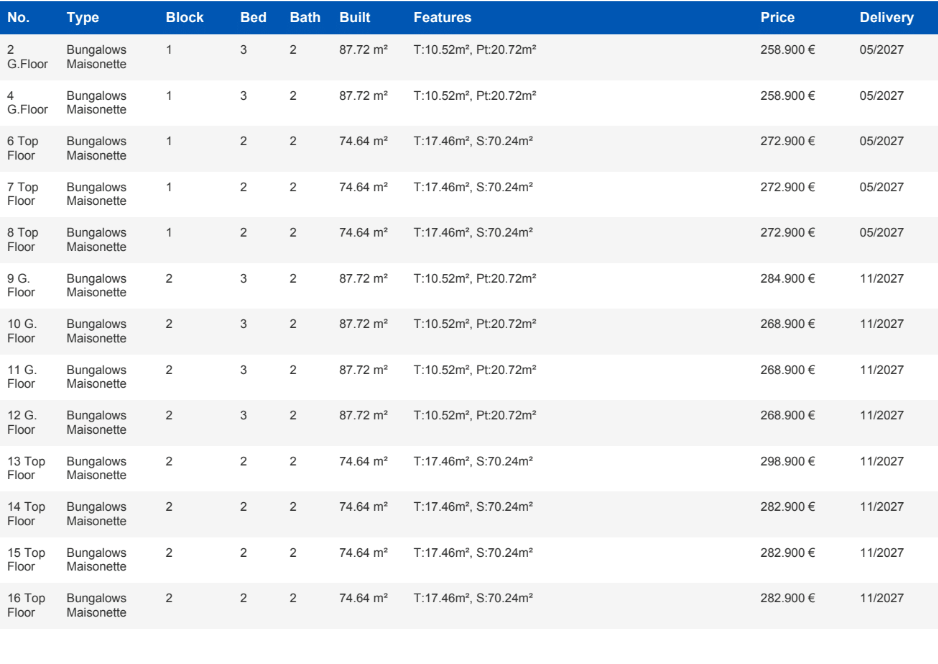
Task: Click the No. column header
Action: tap(20, 18)
